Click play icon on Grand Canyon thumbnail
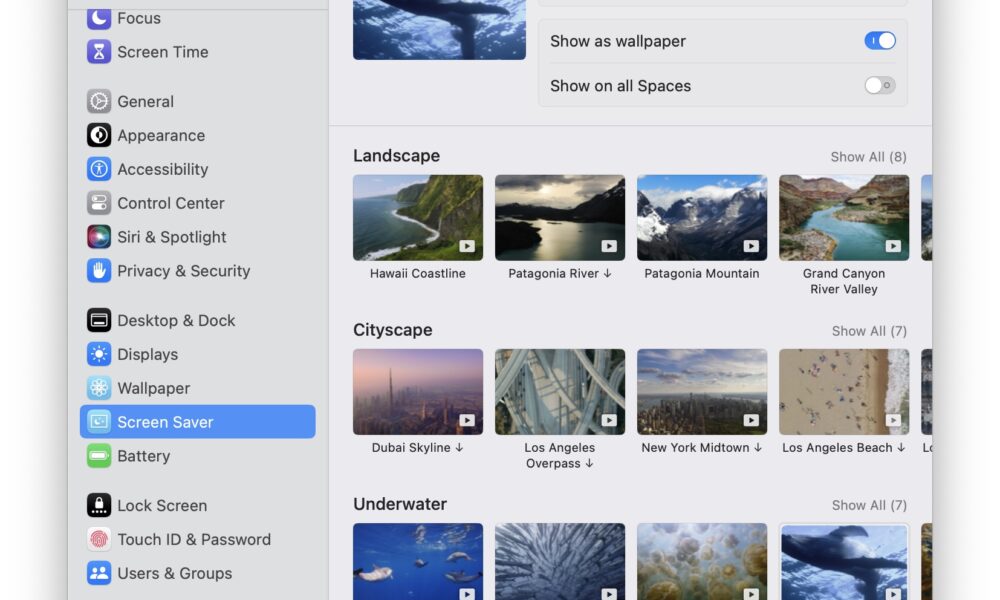Viewport: 1000px width, 600px height. point(893,246)
